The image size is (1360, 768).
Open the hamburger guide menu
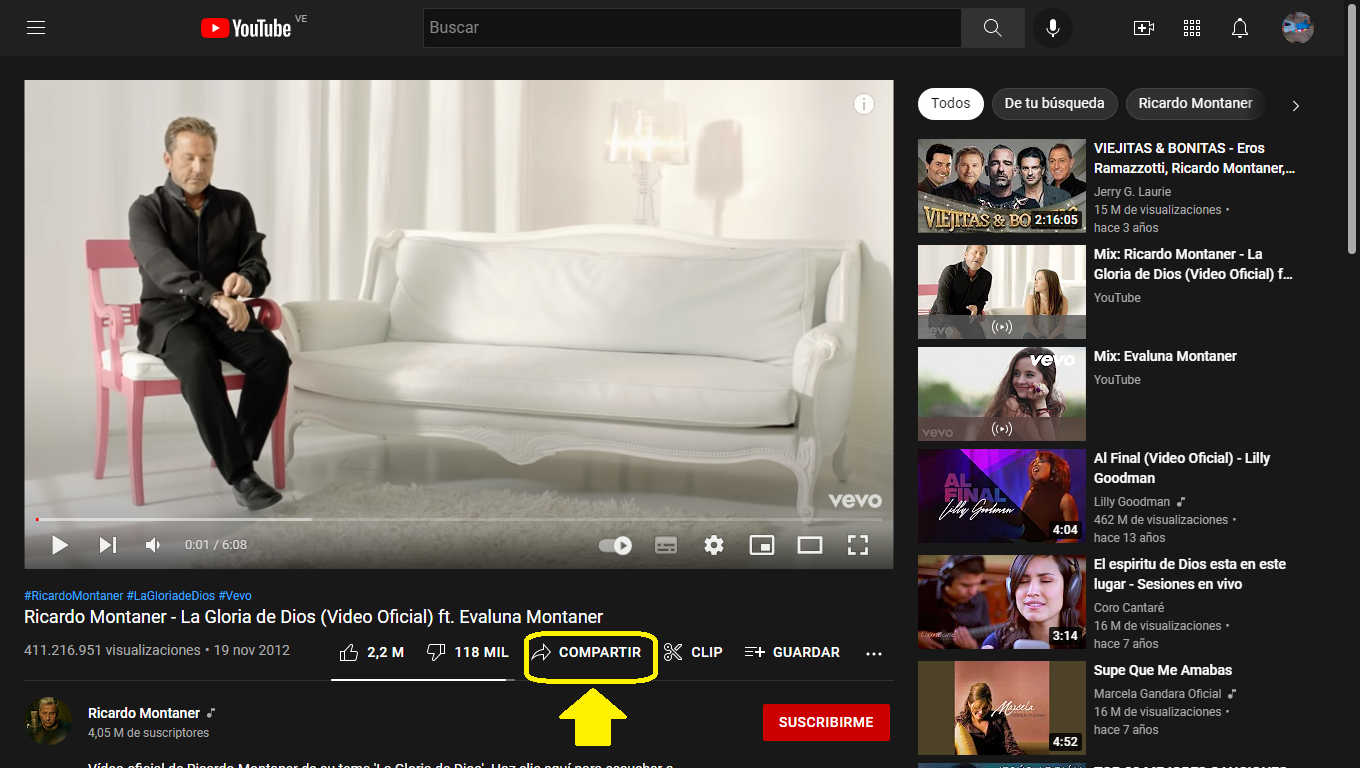[x=36, y=28]
